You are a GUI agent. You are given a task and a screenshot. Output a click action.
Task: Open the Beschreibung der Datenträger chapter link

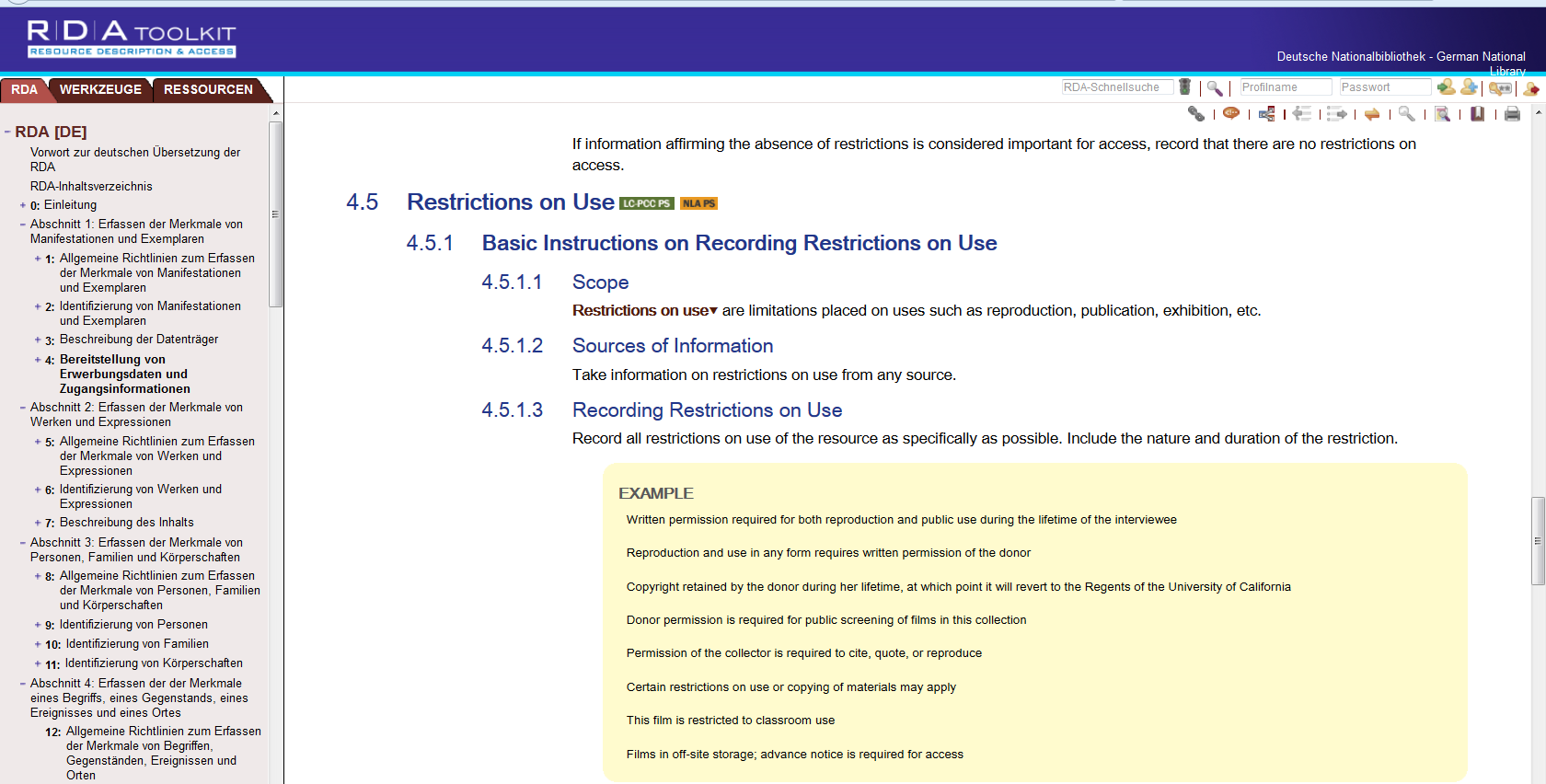tap(139, 340)
